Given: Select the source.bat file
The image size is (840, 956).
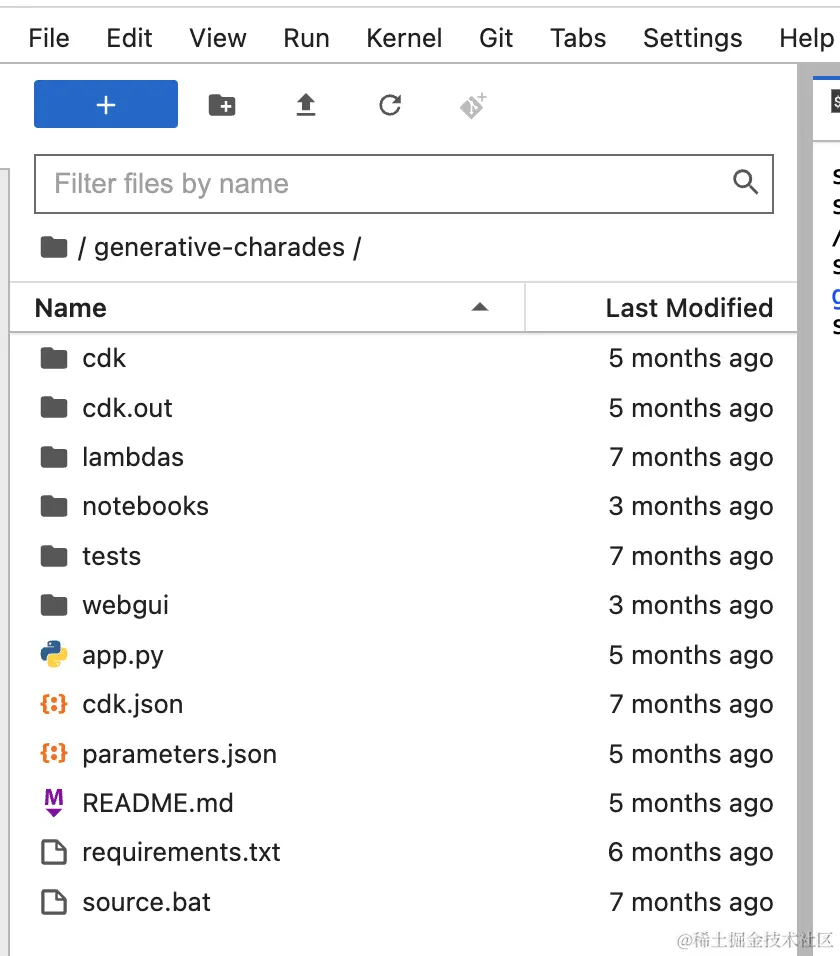Looking at the screenshot, I should click(404, 902).
